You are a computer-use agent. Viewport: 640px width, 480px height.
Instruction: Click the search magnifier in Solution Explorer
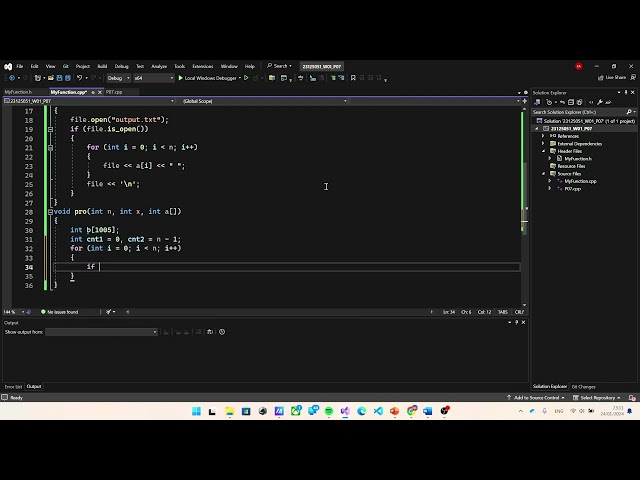629,112
